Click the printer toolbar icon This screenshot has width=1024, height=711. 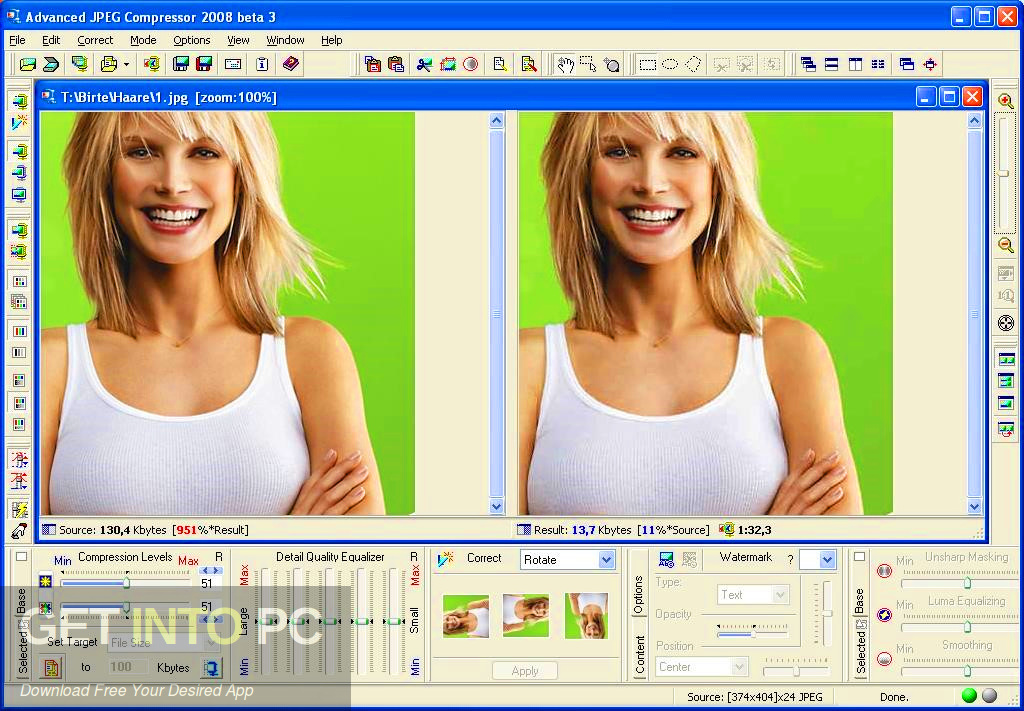pyautogui.click(x=109, y=64)
